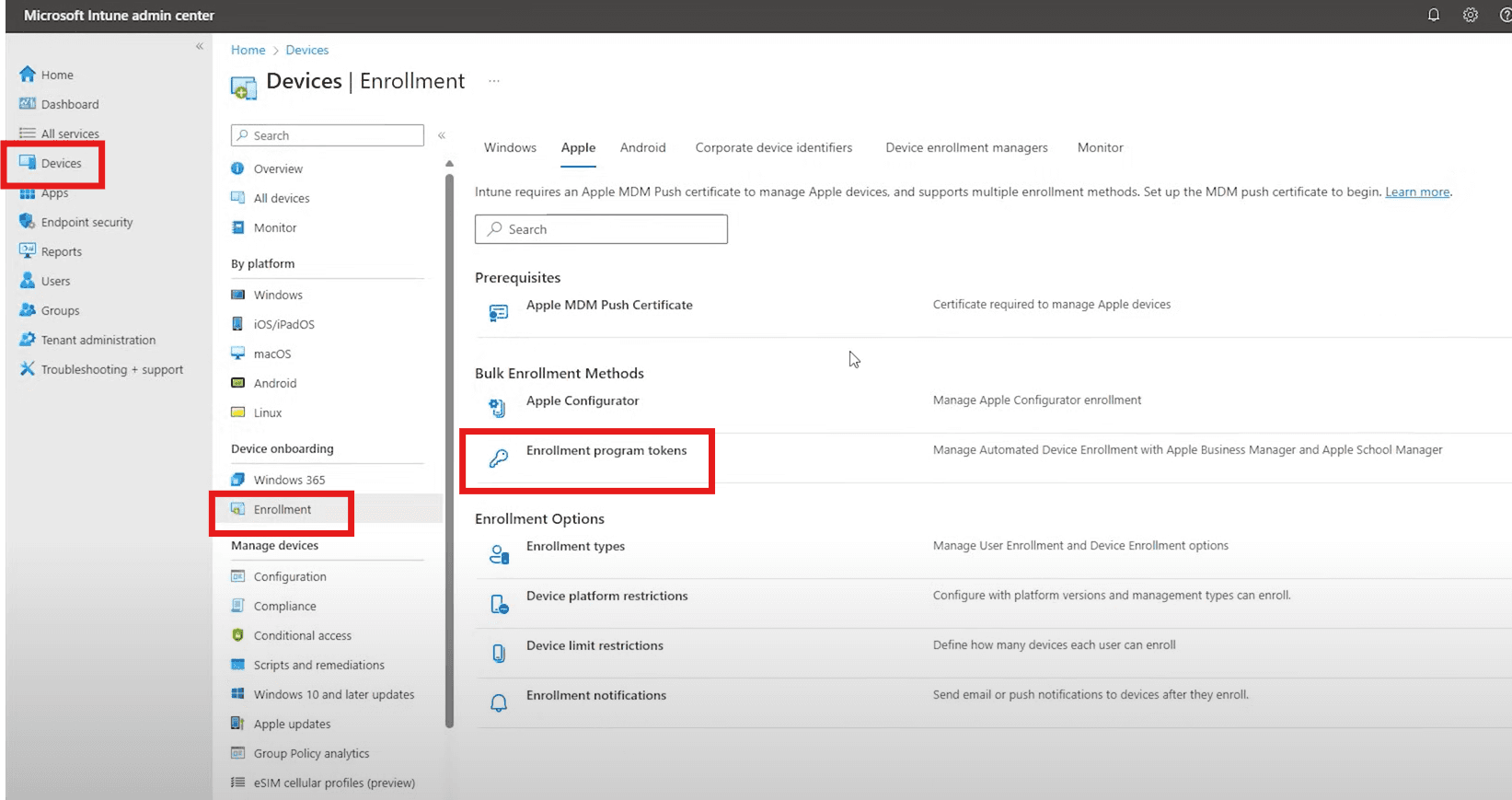The height and width of the screenshot is (800, 1512).
Task: Follow the Learn more link
Action: coord(1417,192)
